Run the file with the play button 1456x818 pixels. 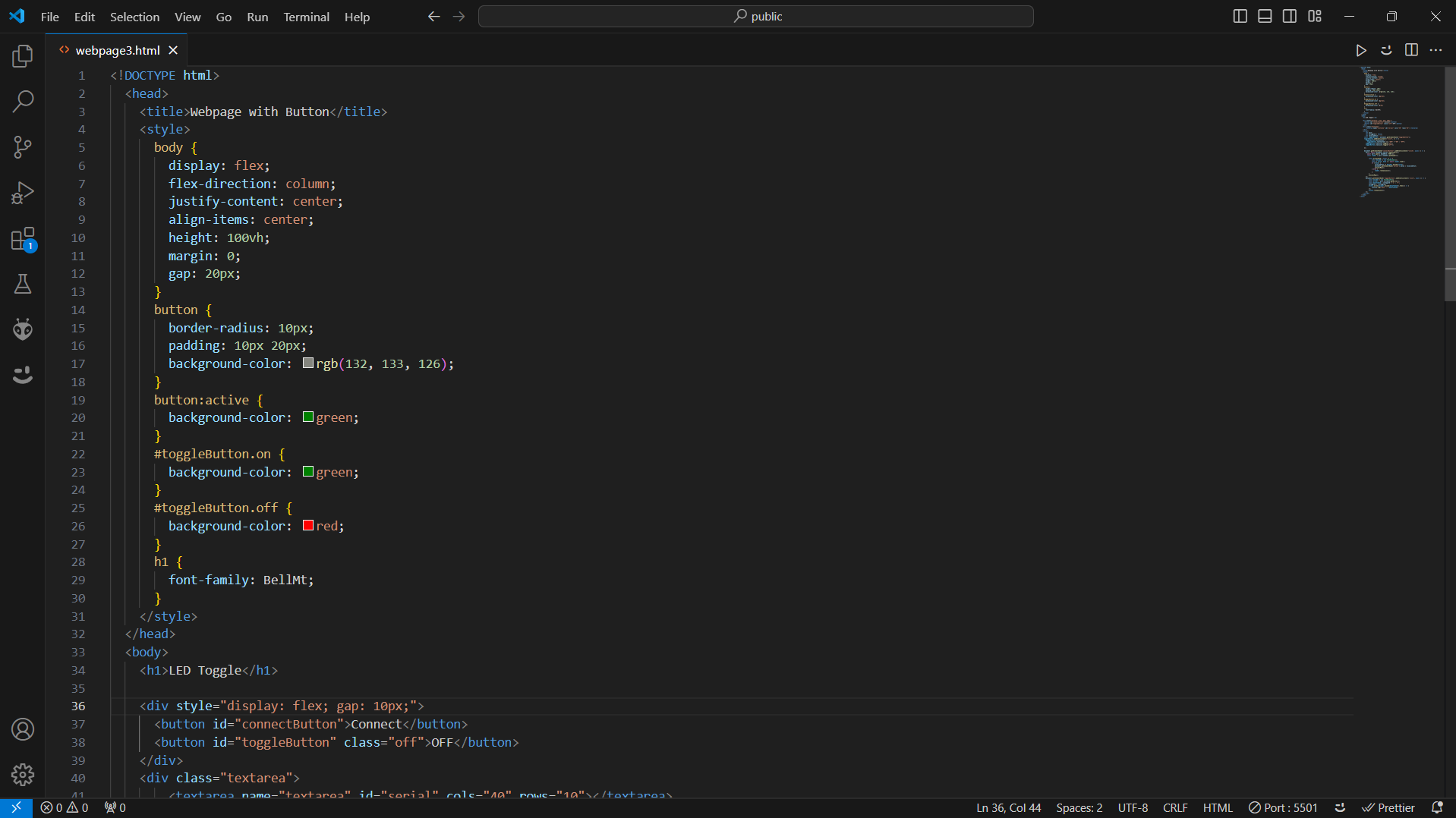(1361, 50)
